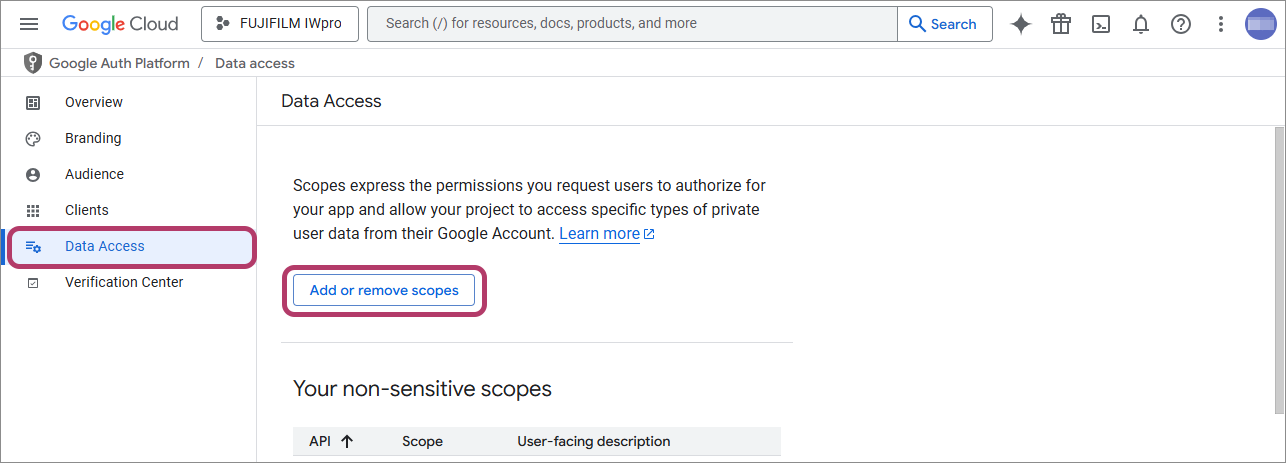
Task: Click the blue Search button
Action: point(944,24)
